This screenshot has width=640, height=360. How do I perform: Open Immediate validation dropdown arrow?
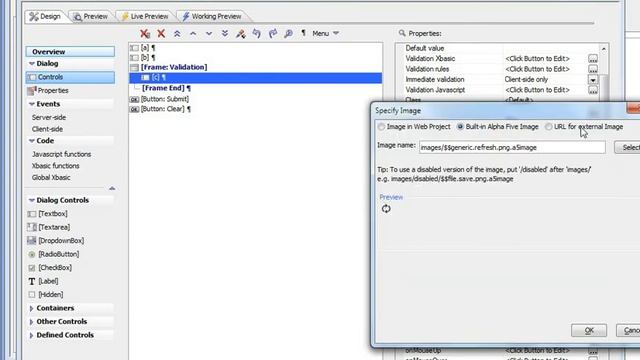click(x=593, y=80)
